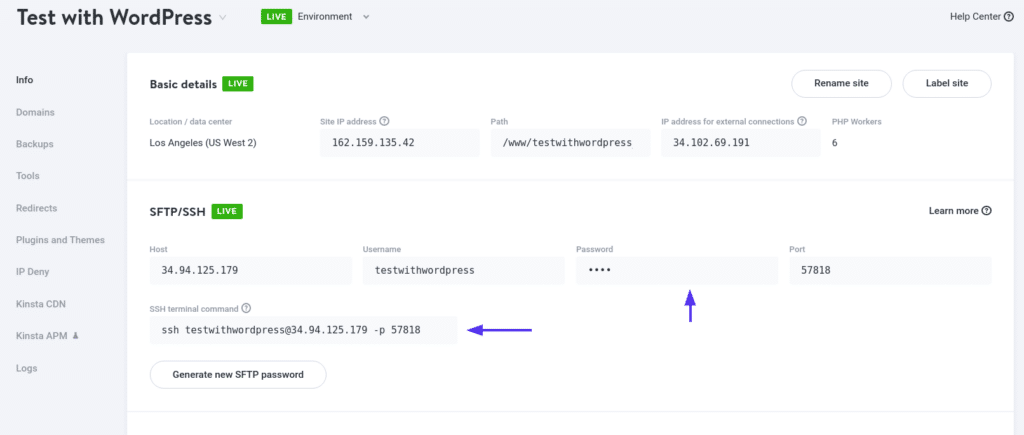Click the external connections IP info icon
This screenshot has width=1024, height=435.
click(x=802, y=121)
